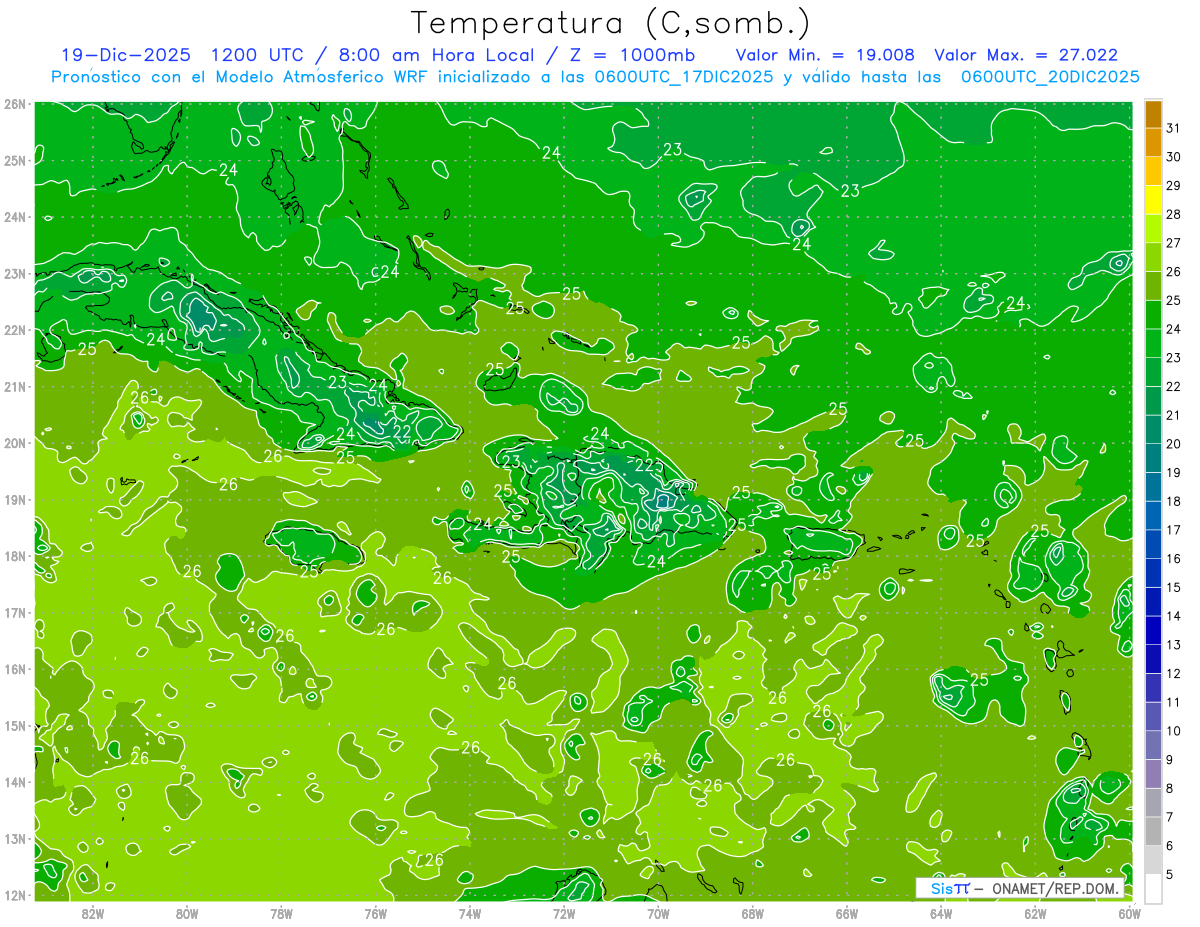
Task: Select the teal swatch between 19 and 20
Action: point(1153,458)
